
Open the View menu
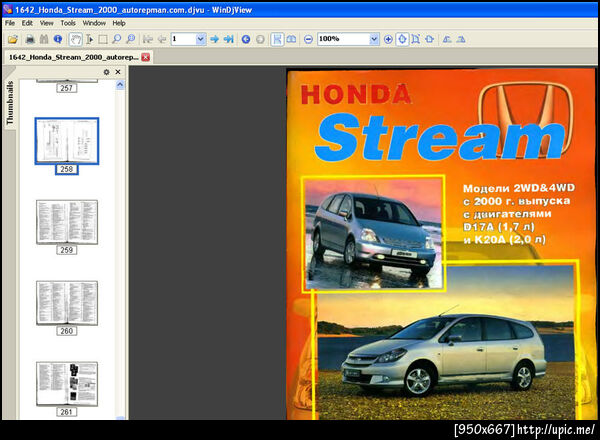[47, 23]
